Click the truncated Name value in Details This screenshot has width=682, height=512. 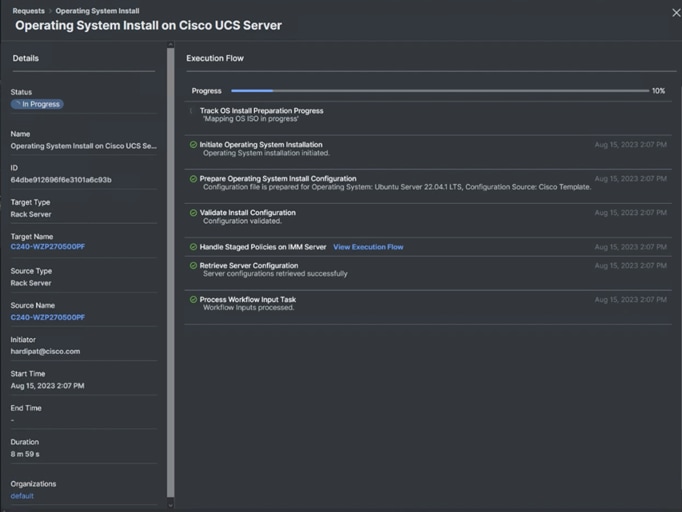click(x=84, y=146)
